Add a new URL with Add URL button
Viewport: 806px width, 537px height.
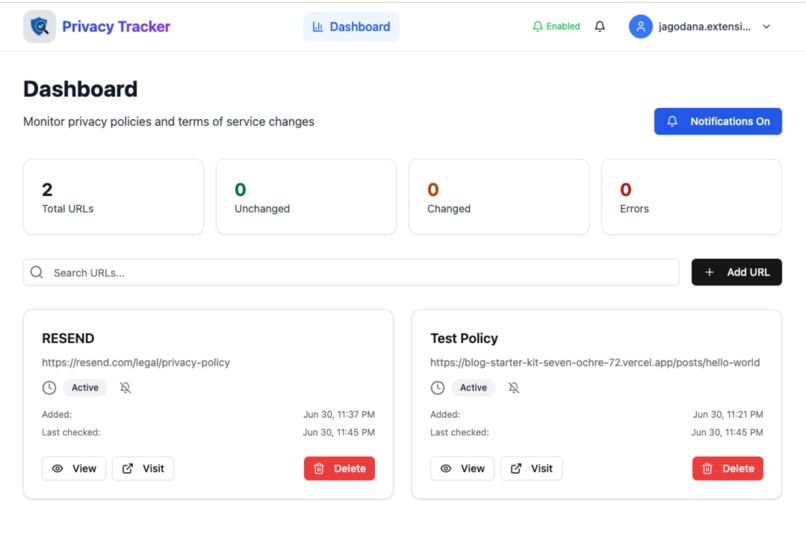click(737, 272)
